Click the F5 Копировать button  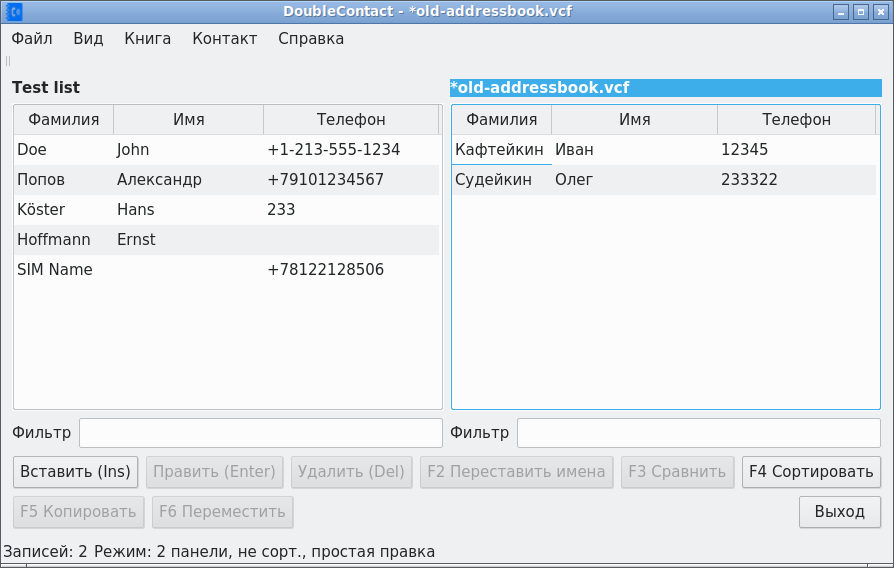point(78,512)
